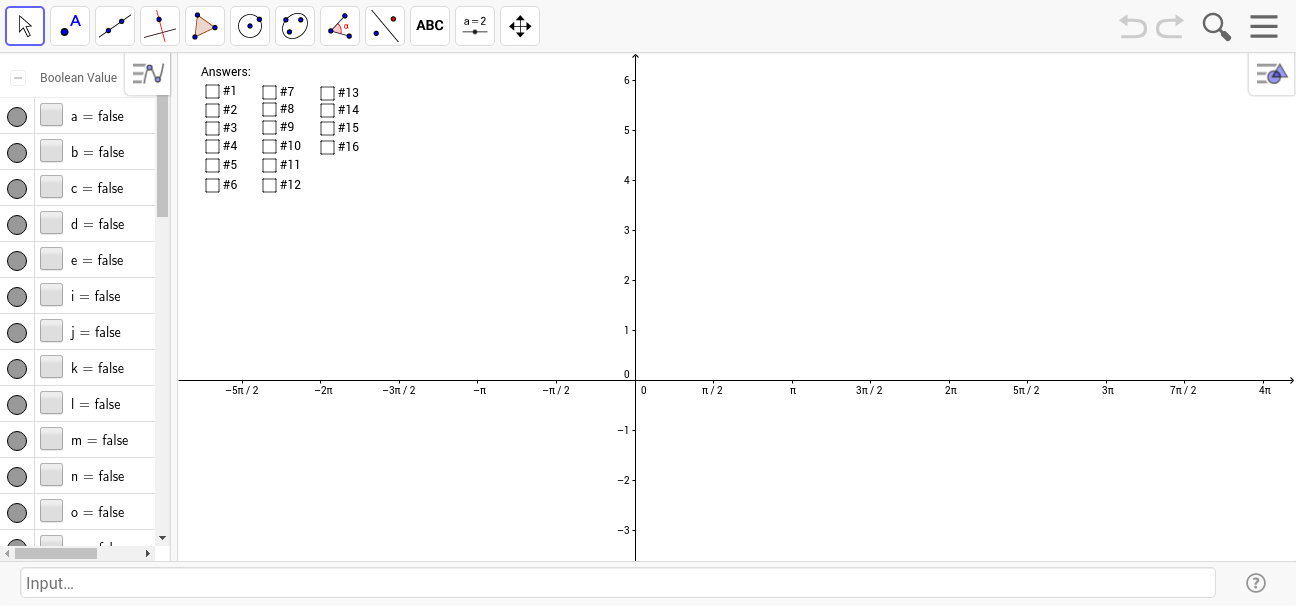Select the Perpendicular Line tool
Screen dimensions: 1296x606
160,26
